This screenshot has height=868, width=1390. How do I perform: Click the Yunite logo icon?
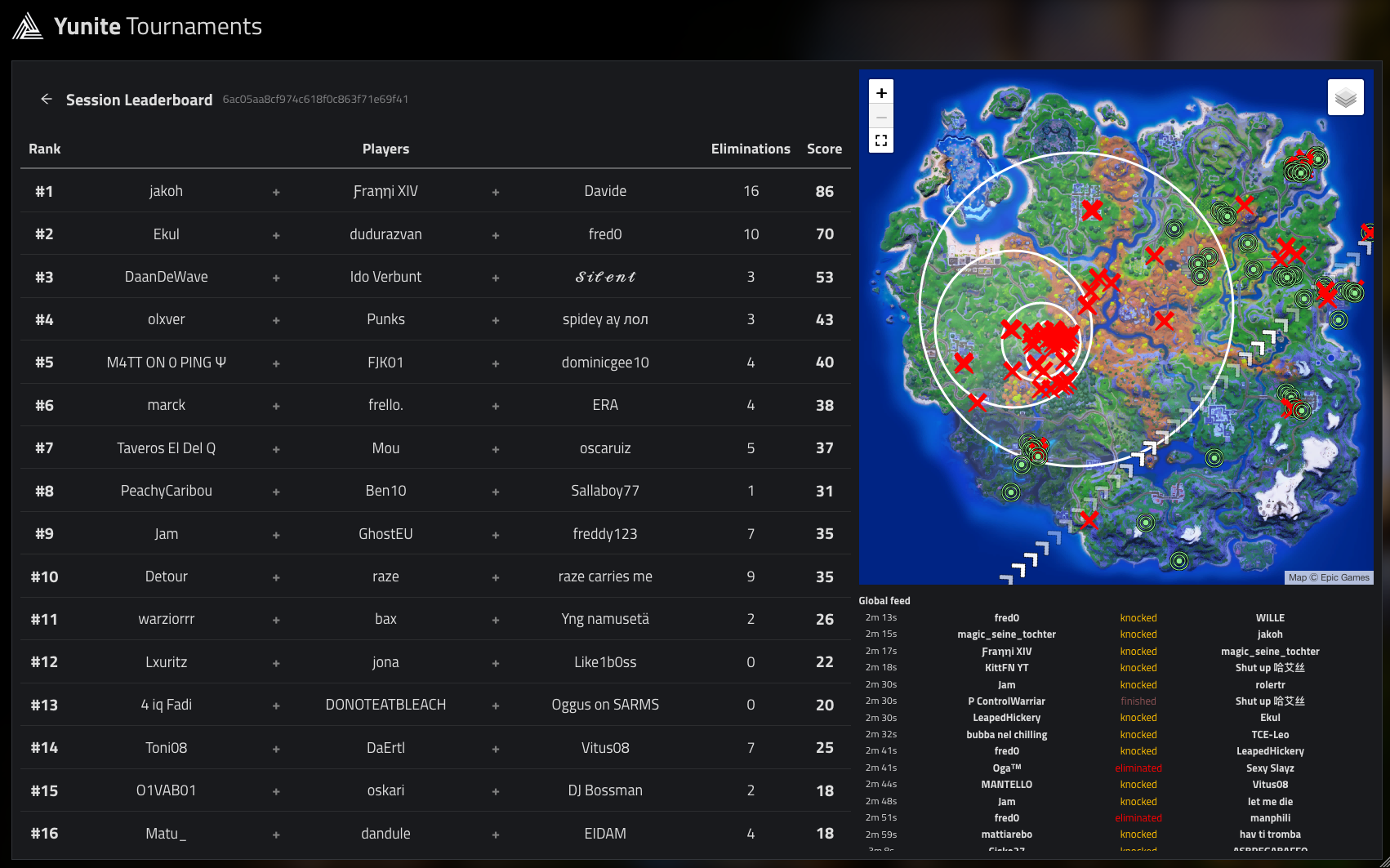point(28,26)
